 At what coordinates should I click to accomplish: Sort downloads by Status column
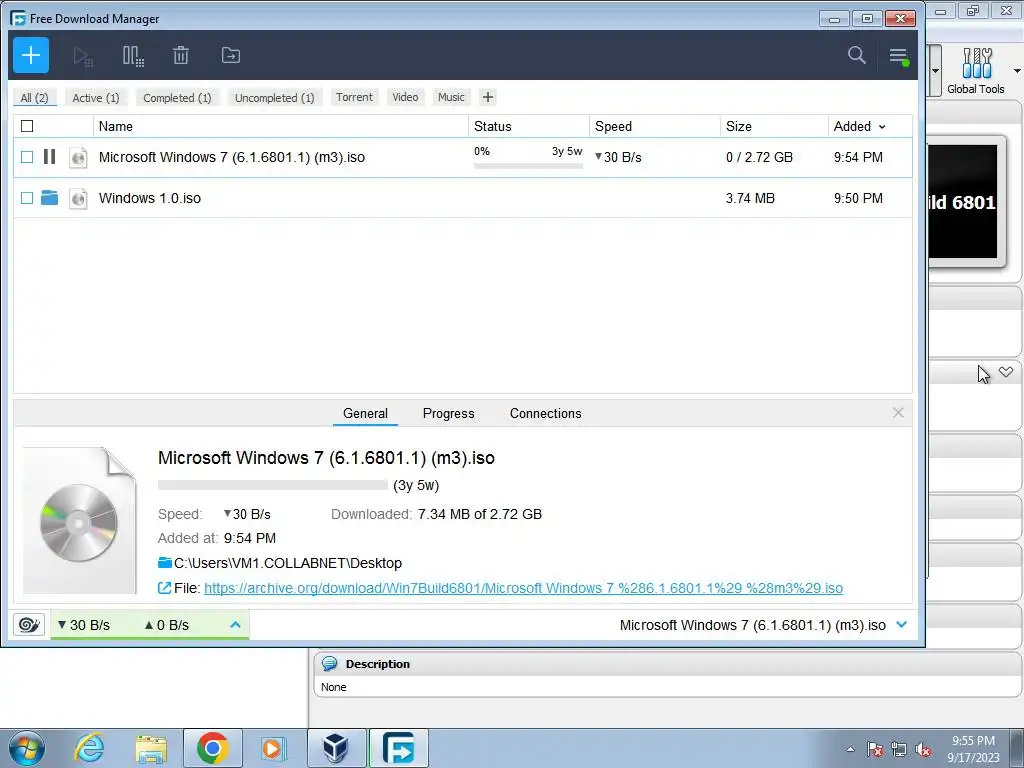(x=529, y=126)
